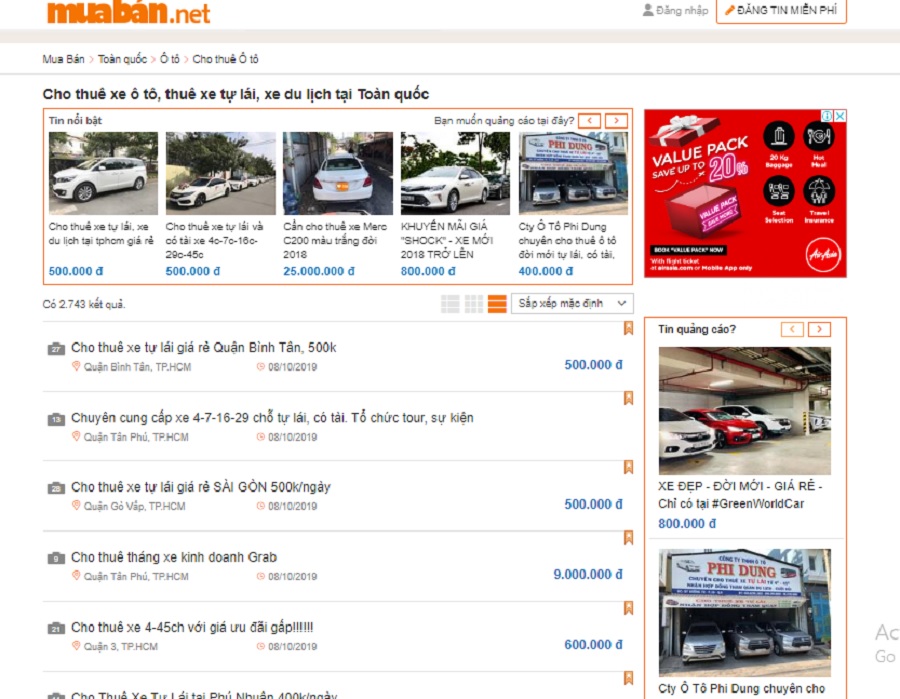Open Merc C200 white car thumbnail
The width and height of the screenshot is (900, 699).
click(x=338, y=173)
